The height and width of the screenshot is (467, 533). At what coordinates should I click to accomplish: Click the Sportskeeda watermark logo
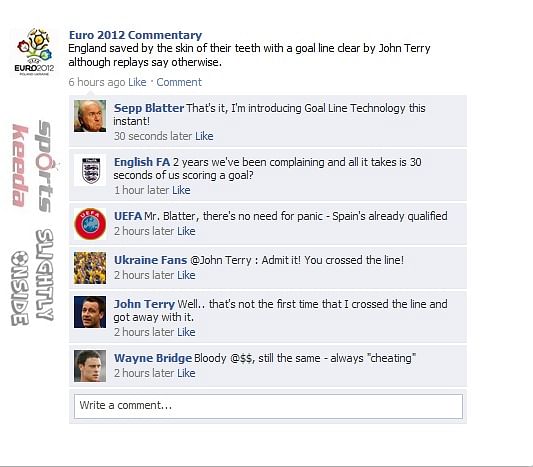pyautogui.click(x=32, y=167)
